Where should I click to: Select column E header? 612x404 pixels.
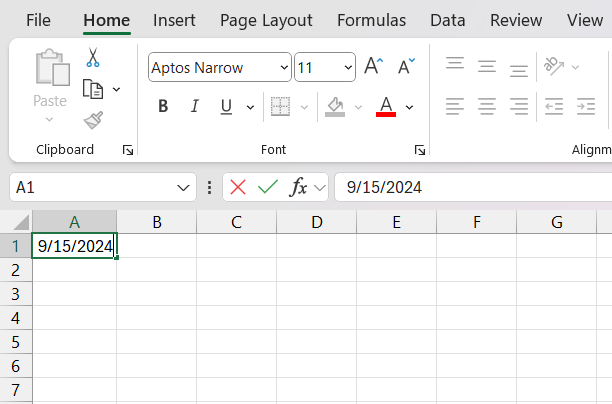click(397, 222)
